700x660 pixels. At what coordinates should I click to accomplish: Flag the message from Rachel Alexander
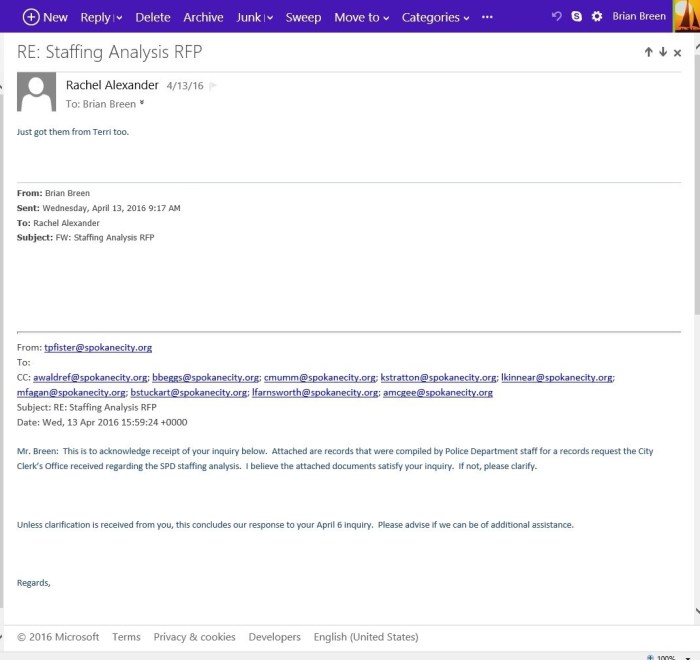tap(213, 87)
